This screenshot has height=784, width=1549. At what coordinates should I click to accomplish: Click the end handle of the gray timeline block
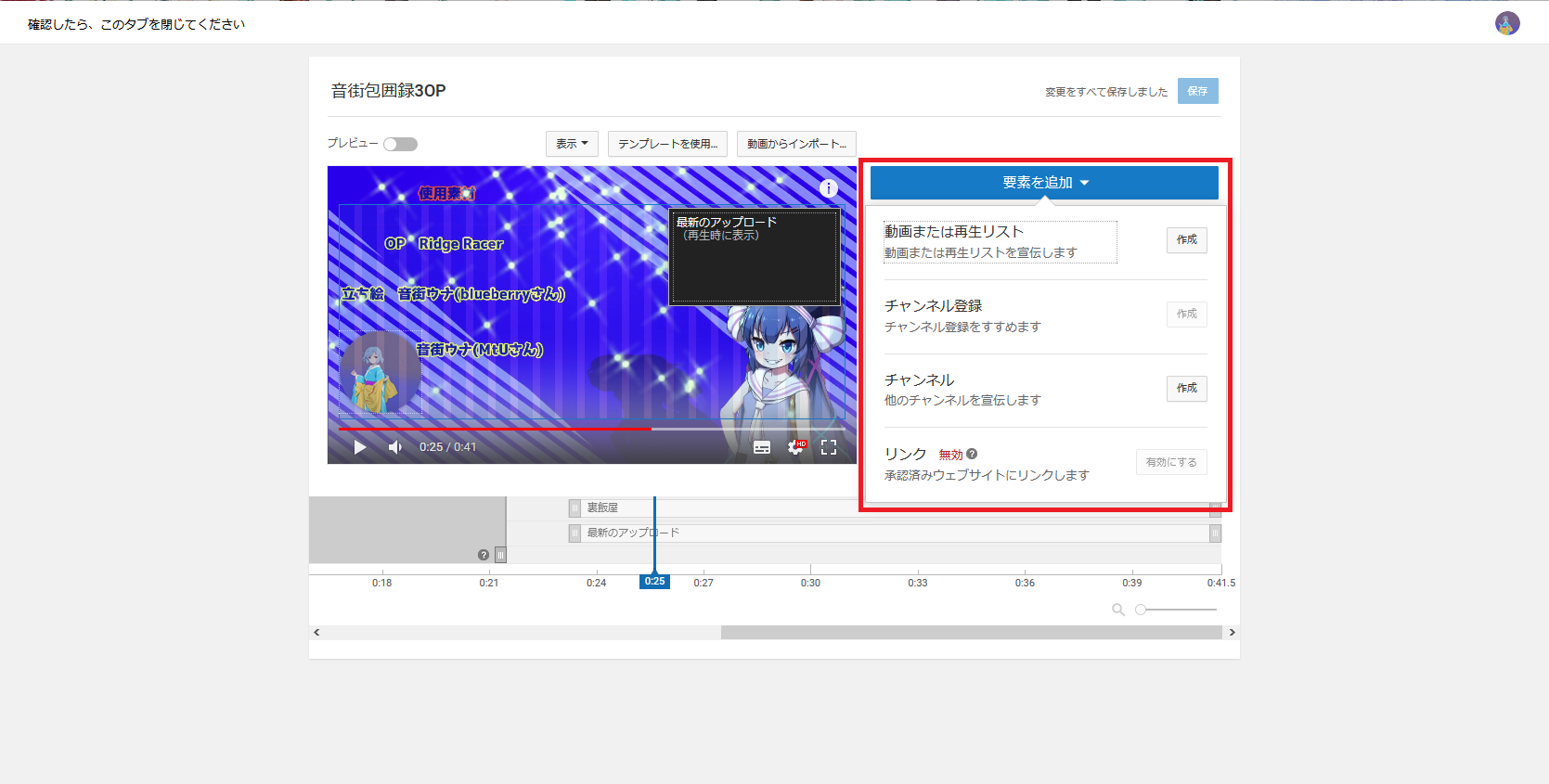500,555
